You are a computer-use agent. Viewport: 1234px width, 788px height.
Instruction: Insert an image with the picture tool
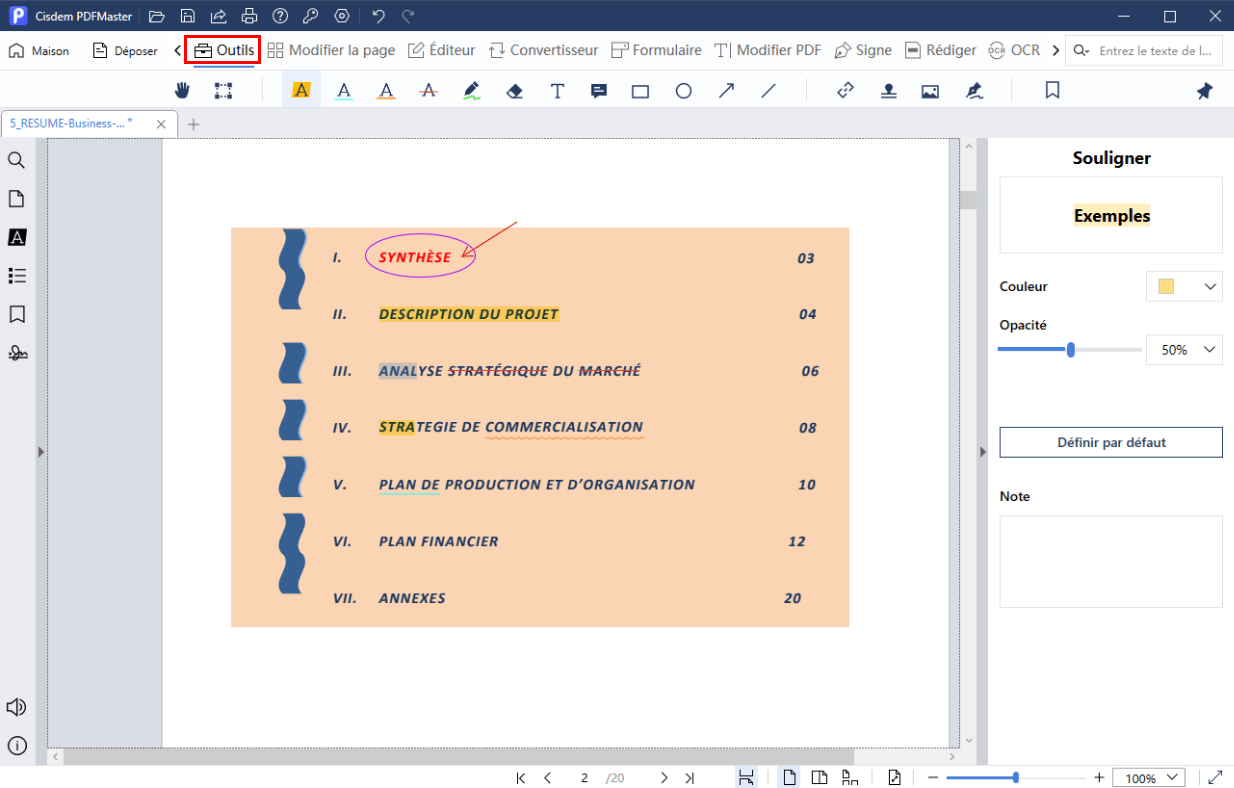930,91
